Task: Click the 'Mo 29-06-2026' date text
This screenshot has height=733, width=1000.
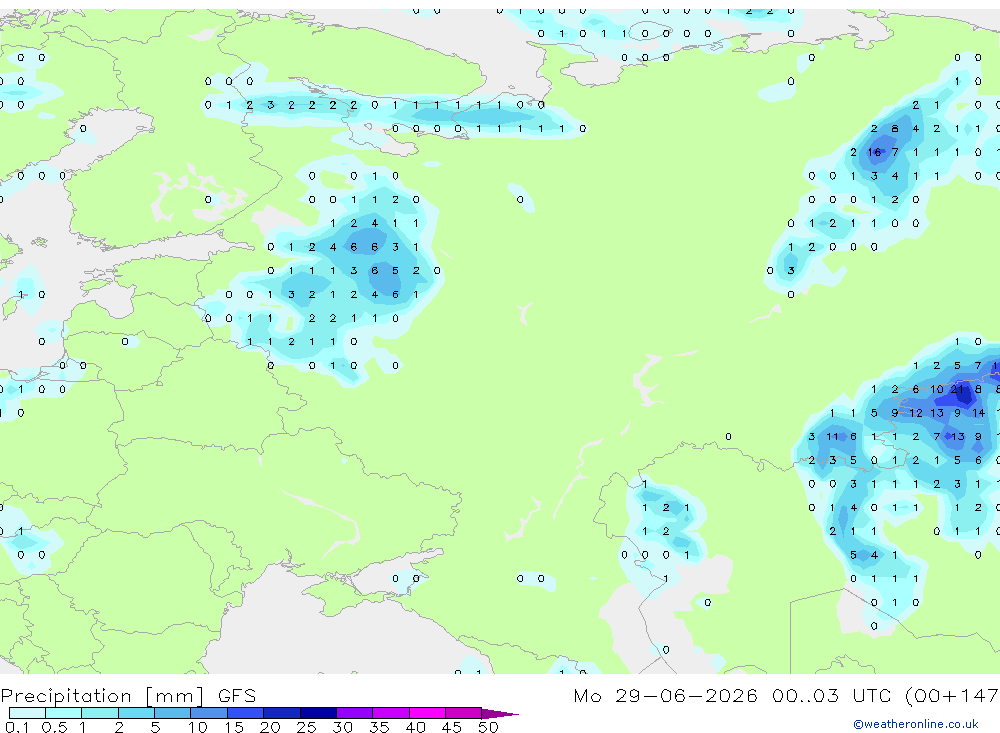Action: tap(665, 695)
